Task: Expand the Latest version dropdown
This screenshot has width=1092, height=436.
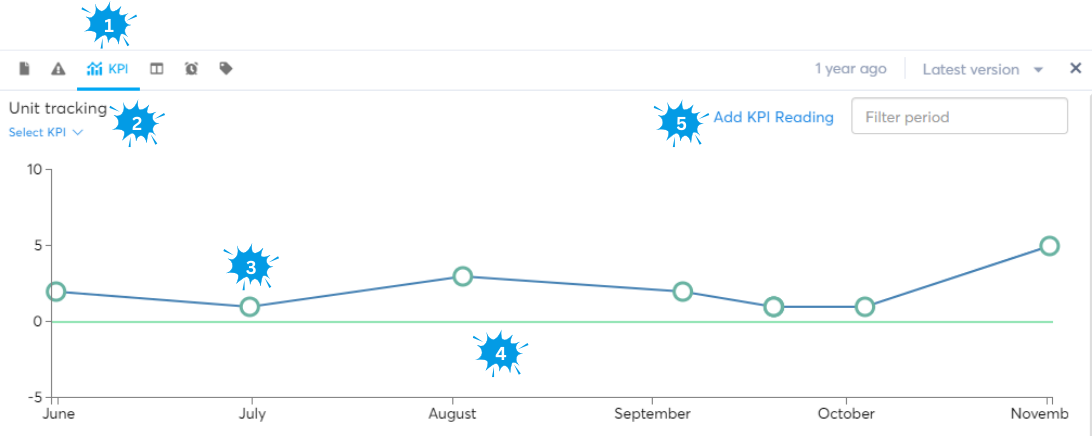Action: click(x=983, y=69)
